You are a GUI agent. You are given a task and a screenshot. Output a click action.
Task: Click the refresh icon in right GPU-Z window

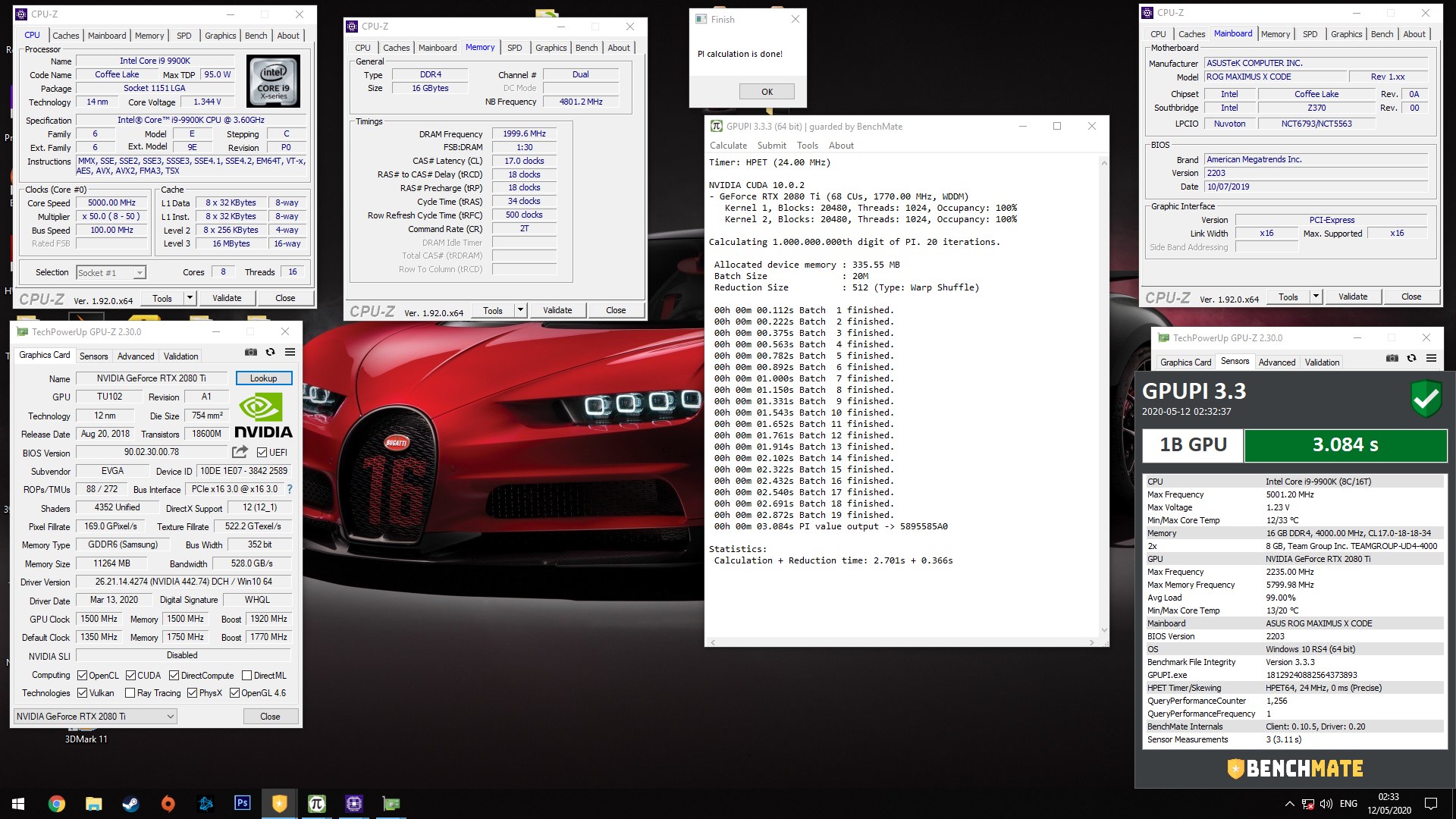coord(1411,358)
